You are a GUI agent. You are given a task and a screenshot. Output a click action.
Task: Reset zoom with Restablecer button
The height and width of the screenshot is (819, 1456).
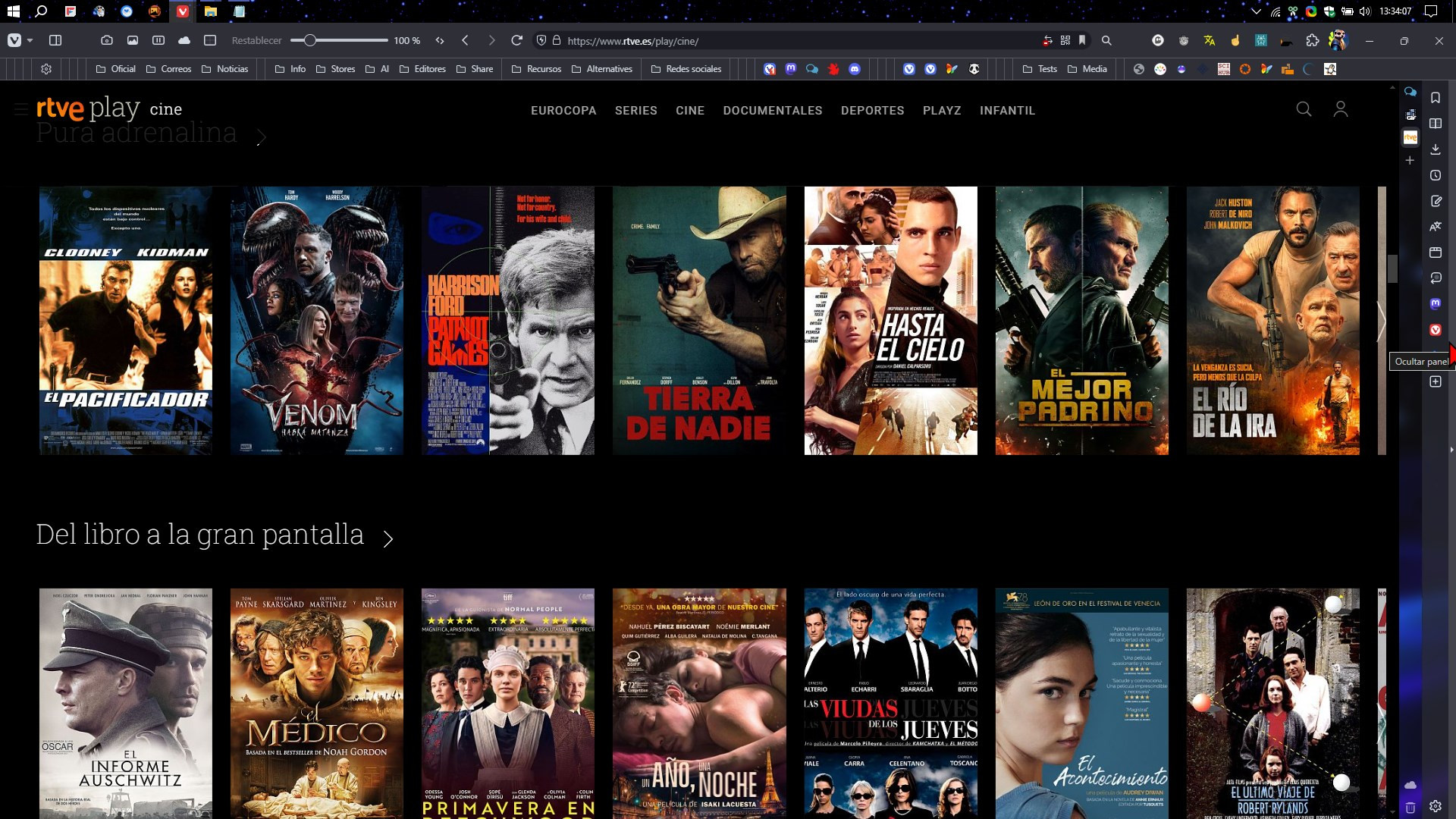256,40
